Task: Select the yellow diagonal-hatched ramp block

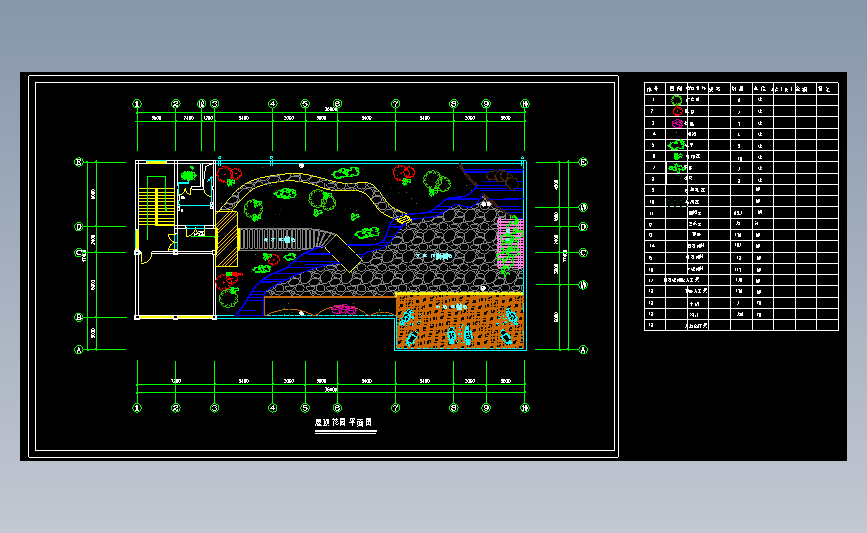Action: click(227, 238)
